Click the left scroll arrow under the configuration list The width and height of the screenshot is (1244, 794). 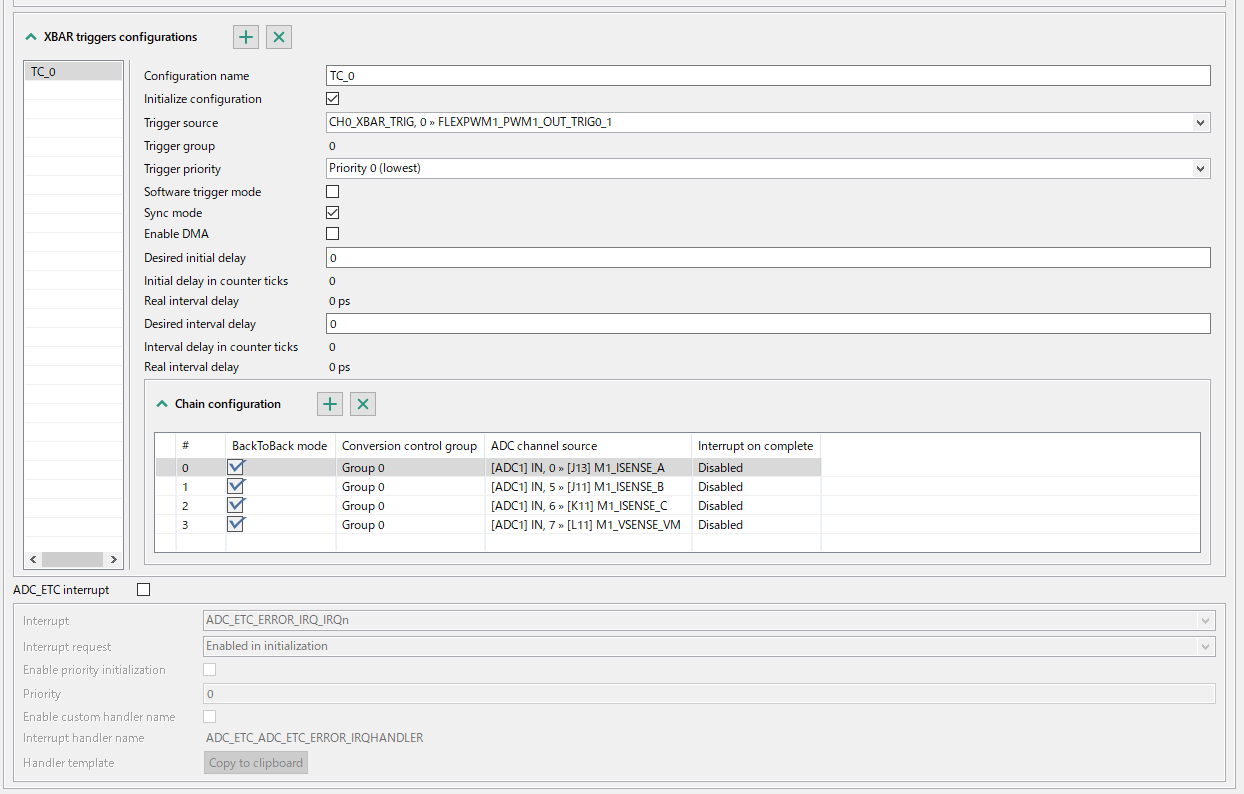coord(33,559)
